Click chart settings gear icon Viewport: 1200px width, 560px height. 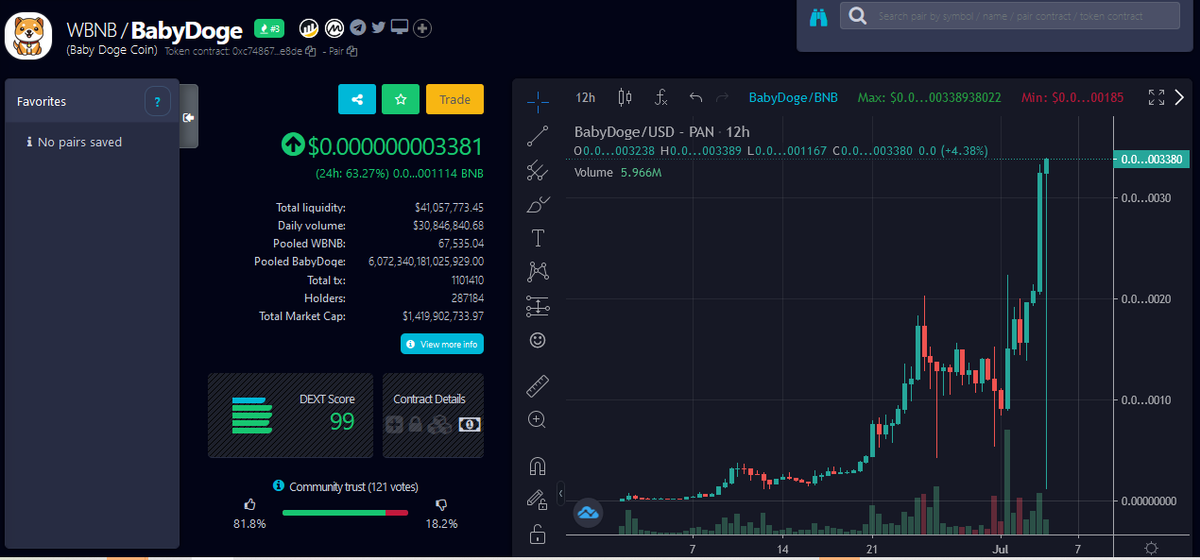click(x=1151, y=548)
